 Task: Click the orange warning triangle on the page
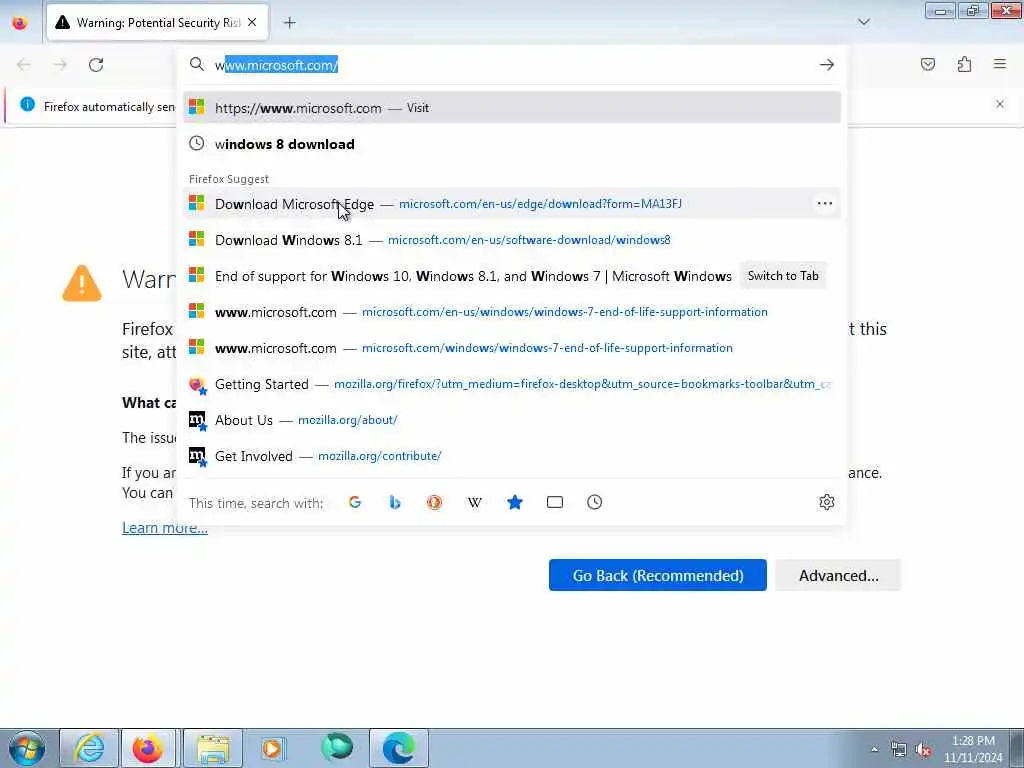pos(82,283)
